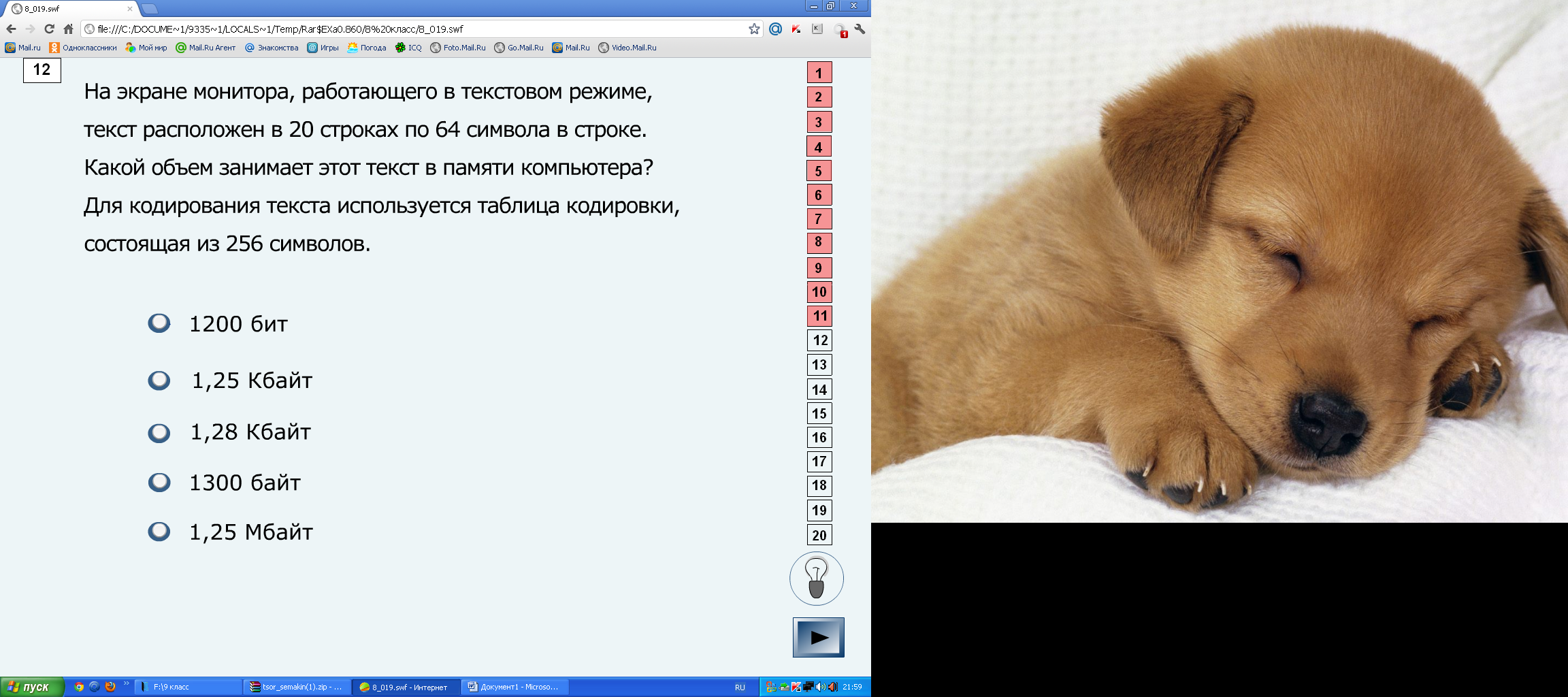Jump to question 15
This screenshot has width=1568, height=697.
pyautogui.click(x=819, y=414)
